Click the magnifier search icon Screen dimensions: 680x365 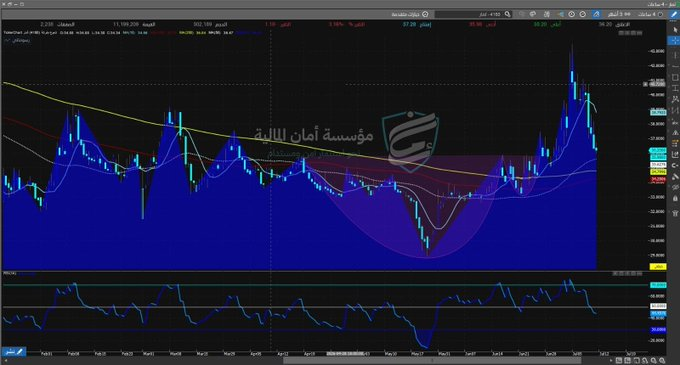(508, 14)
